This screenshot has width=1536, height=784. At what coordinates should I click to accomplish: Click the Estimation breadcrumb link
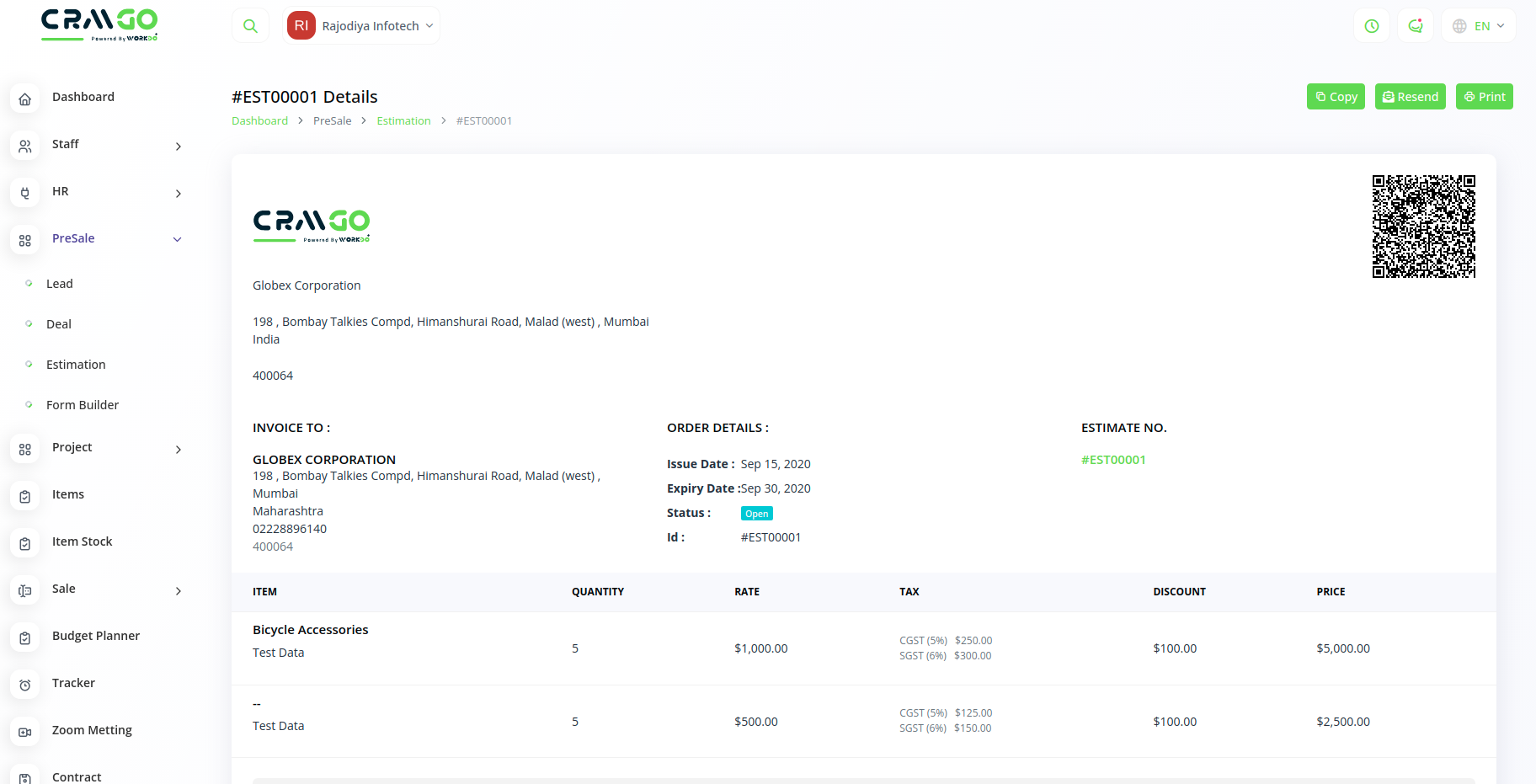[x=403, y=121]
